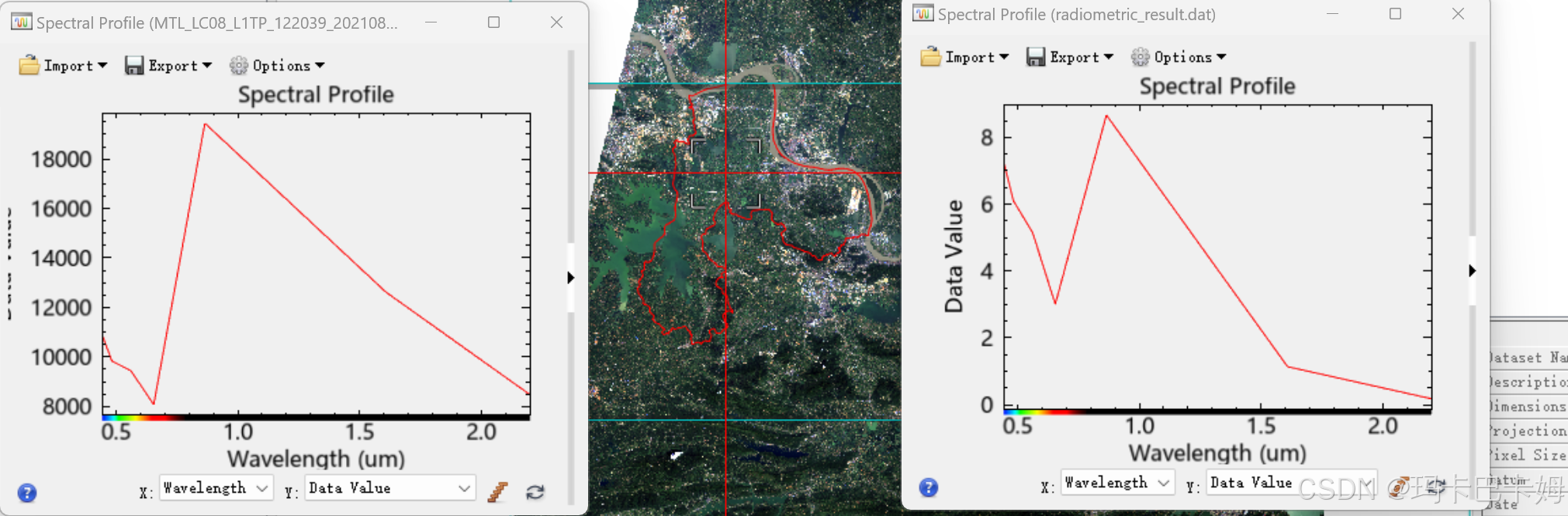
Task: Select Spectral Profile plot title in radiometric_result window
Action: click(1217, 86)
